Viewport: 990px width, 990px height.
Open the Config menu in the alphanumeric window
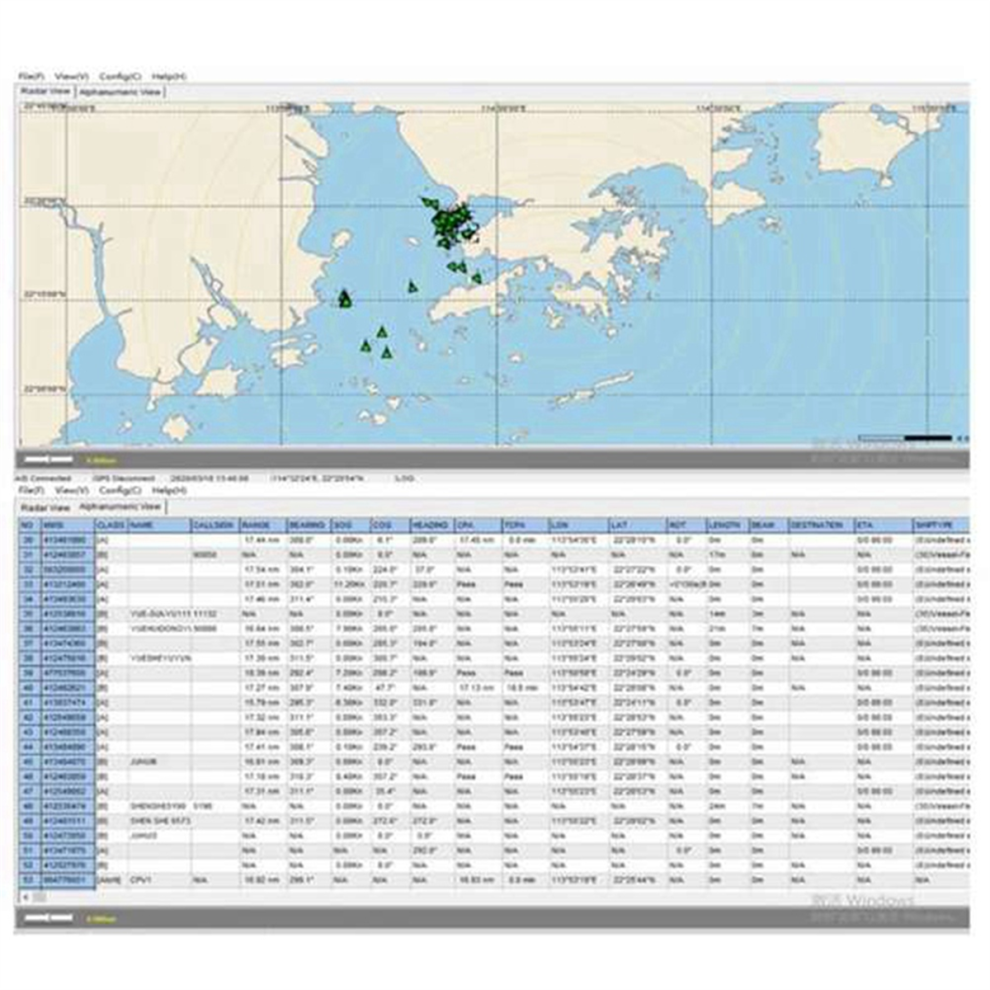120,490
